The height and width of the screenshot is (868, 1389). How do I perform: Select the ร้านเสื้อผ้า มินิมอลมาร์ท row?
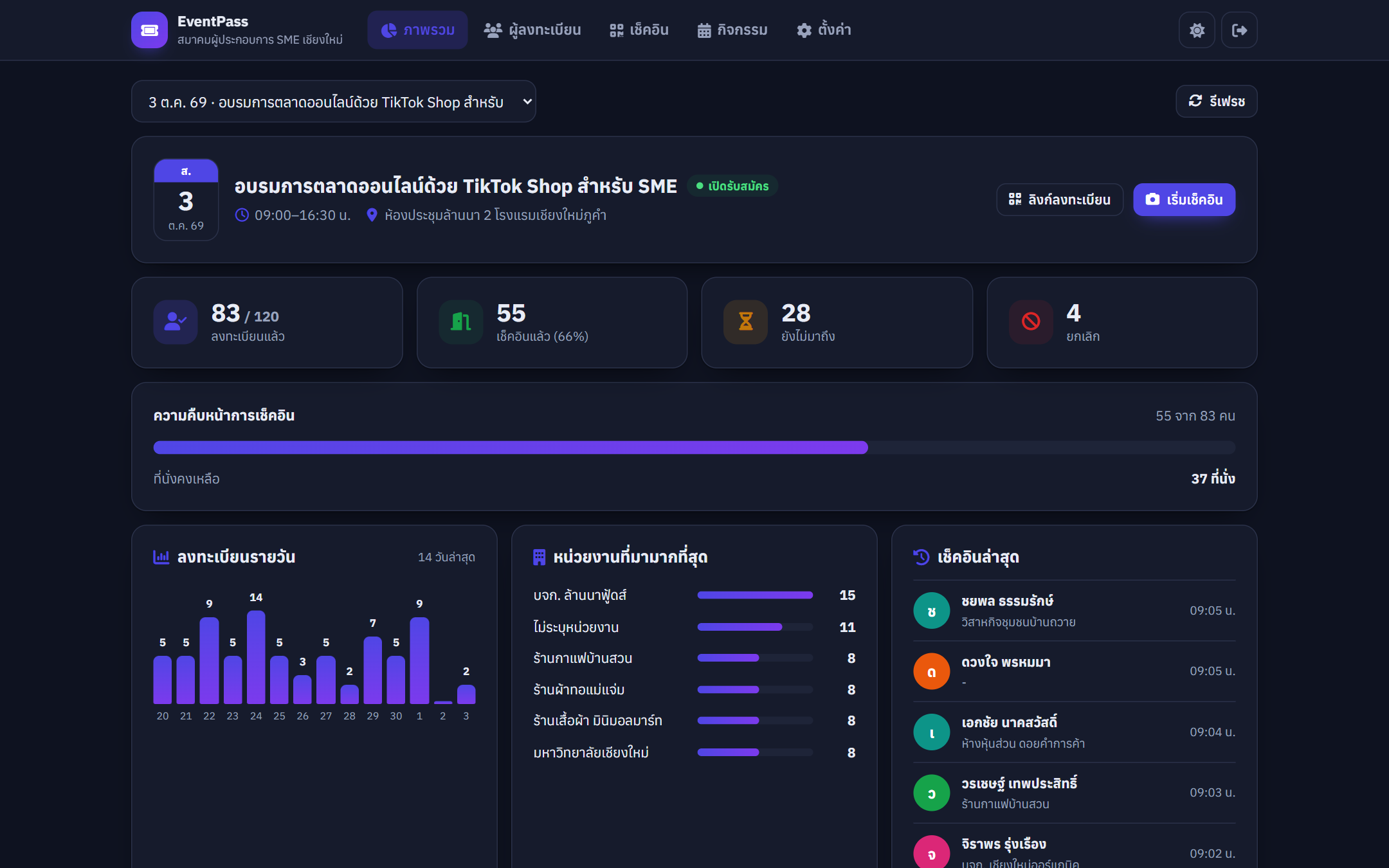pos(694,721)
